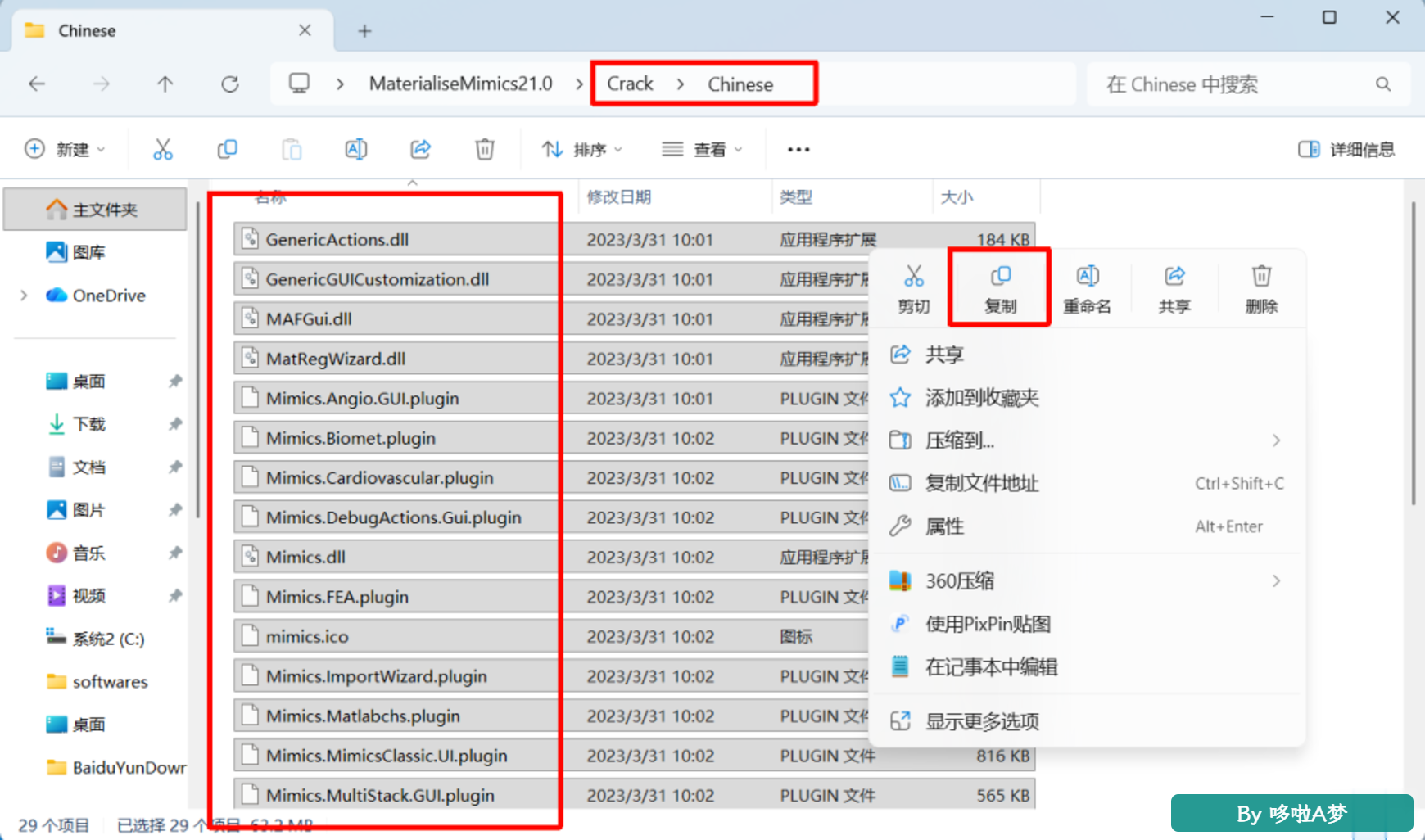Screen dimensions: 1425x840
Task: Select the 主文件夹 (Home) sidebar item
Action: click(96, 210)
